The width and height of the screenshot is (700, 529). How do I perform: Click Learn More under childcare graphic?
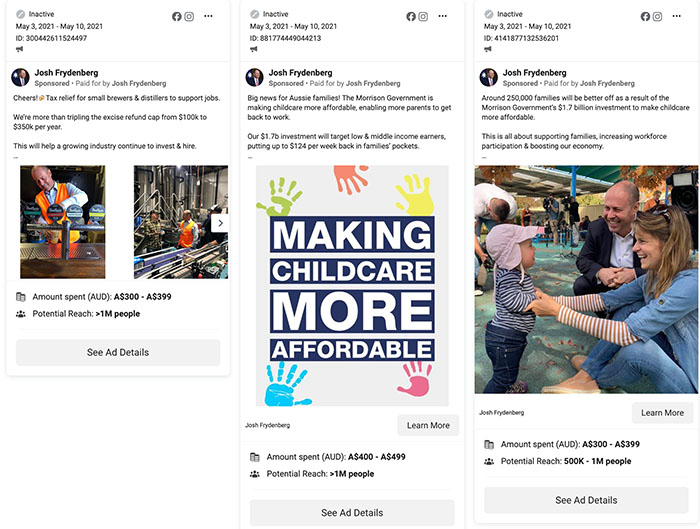click(x=428, y=425)
